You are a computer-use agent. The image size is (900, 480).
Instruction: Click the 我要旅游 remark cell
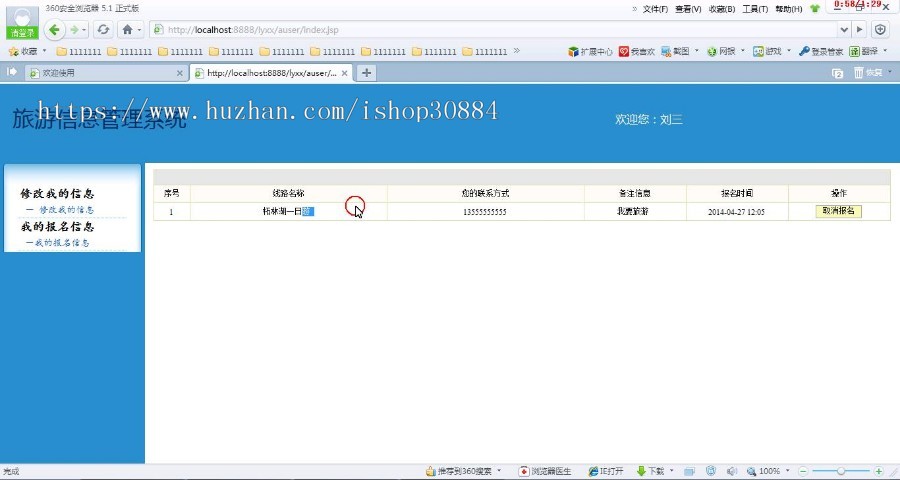click(x=633, y=211)
